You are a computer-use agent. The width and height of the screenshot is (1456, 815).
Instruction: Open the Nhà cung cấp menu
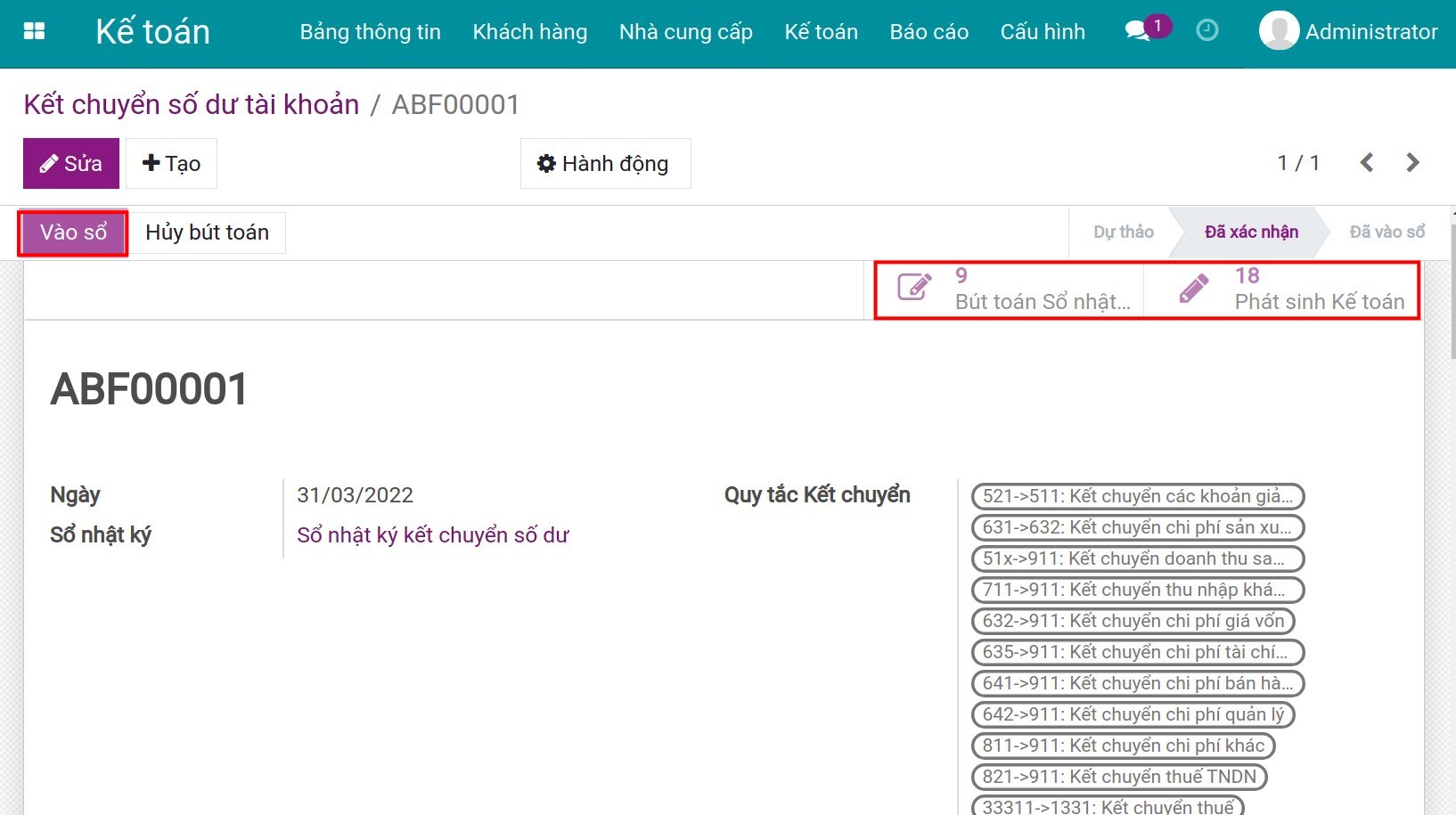(685, 32)
